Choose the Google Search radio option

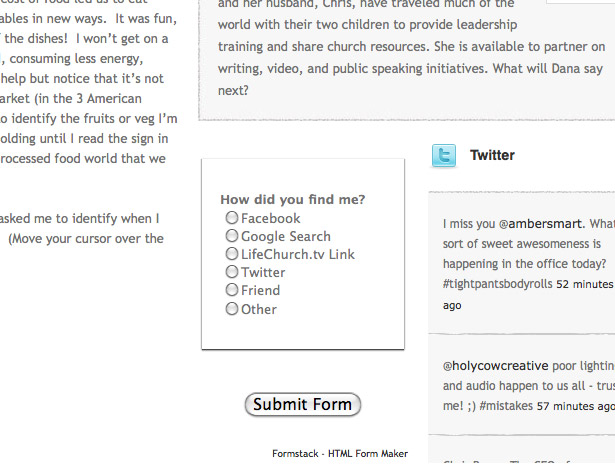point(232,236)
